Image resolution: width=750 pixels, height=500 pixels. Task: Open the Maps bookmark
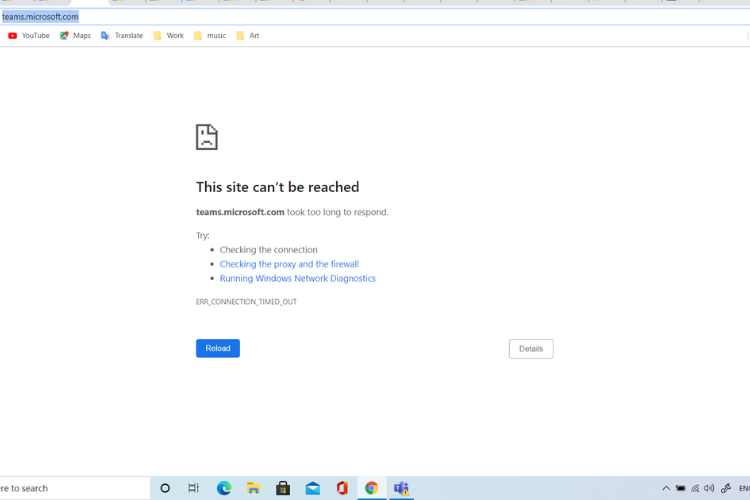click(75, 35)
